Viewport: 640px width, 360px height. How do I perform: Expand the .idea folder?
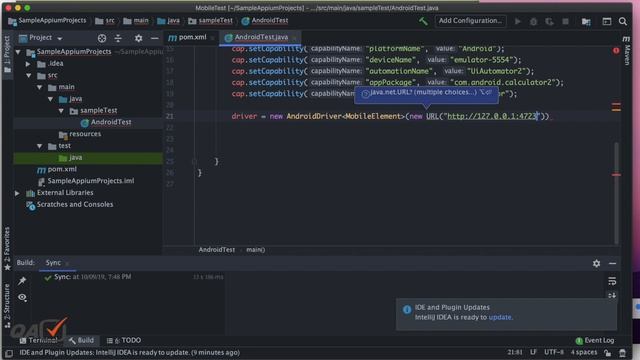(28, 64)
